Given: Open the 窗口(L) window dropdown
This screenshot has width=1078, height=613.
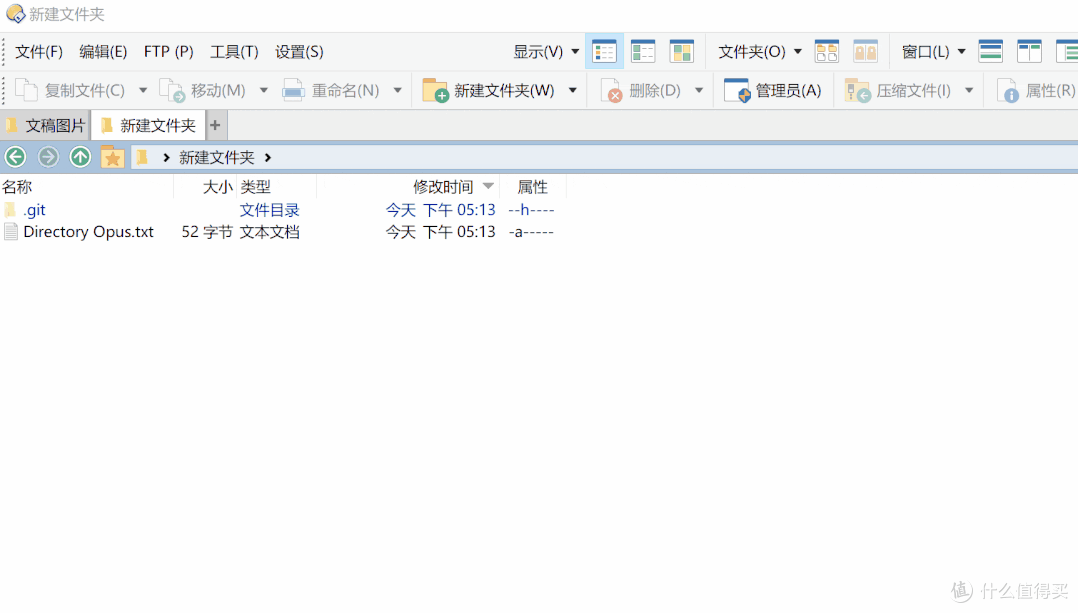Looking at the screenshot, I should (934, 51).
